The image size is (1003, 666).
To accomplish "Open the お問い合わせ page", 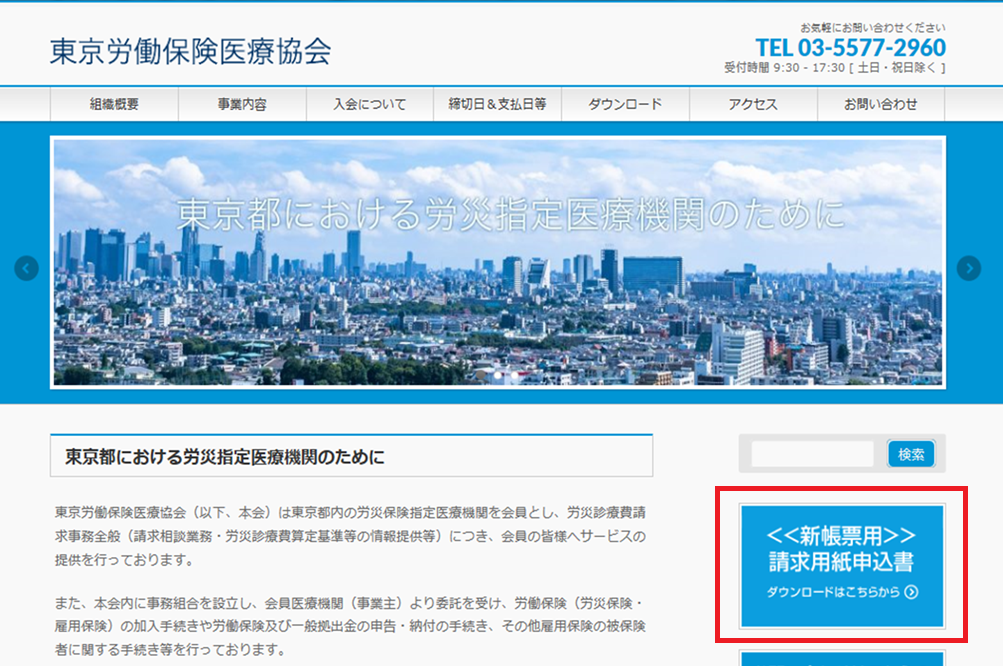I will (881, 104).
